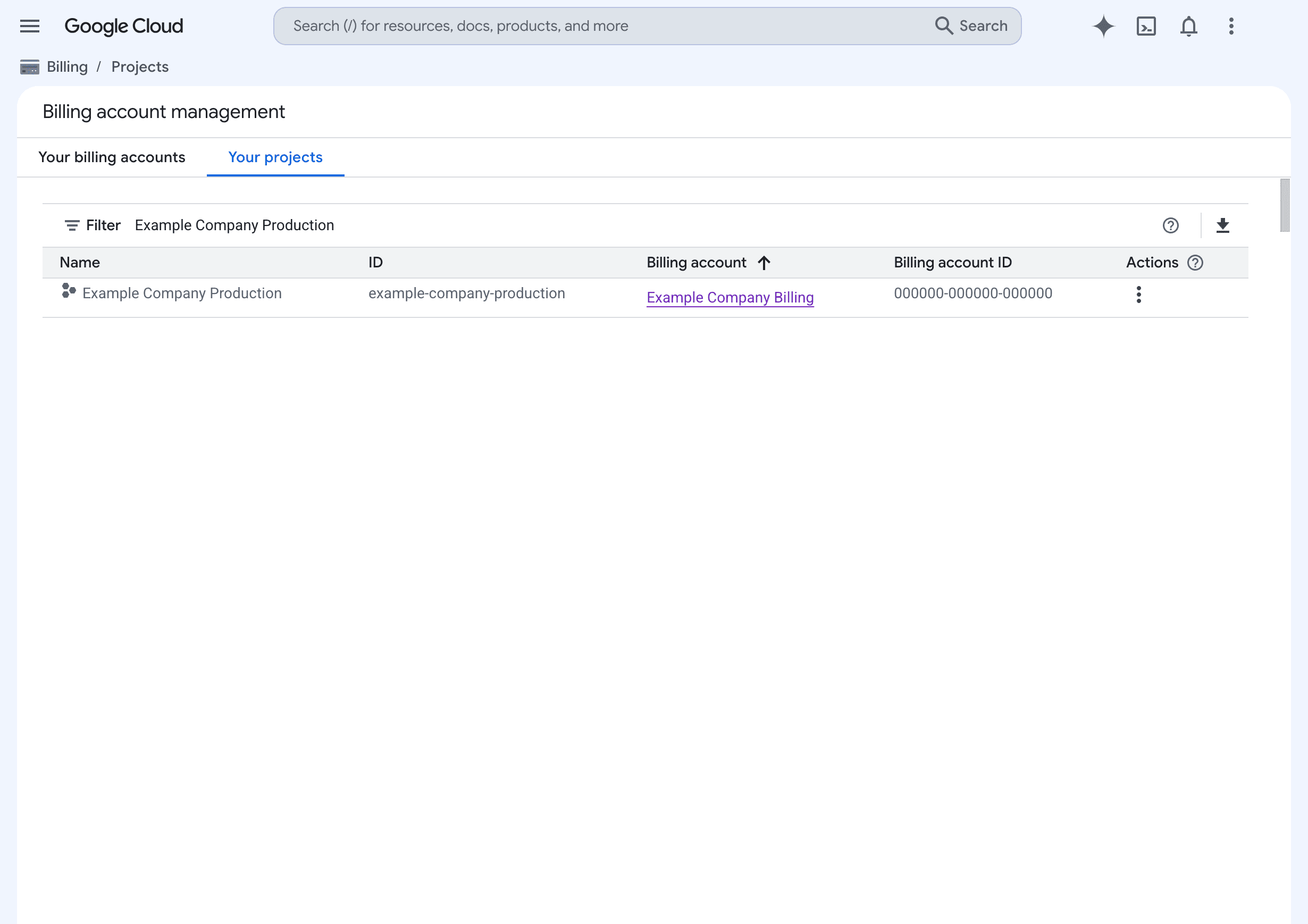Click the Filter label
1308x924 pixels.
(x=103, y=225)
